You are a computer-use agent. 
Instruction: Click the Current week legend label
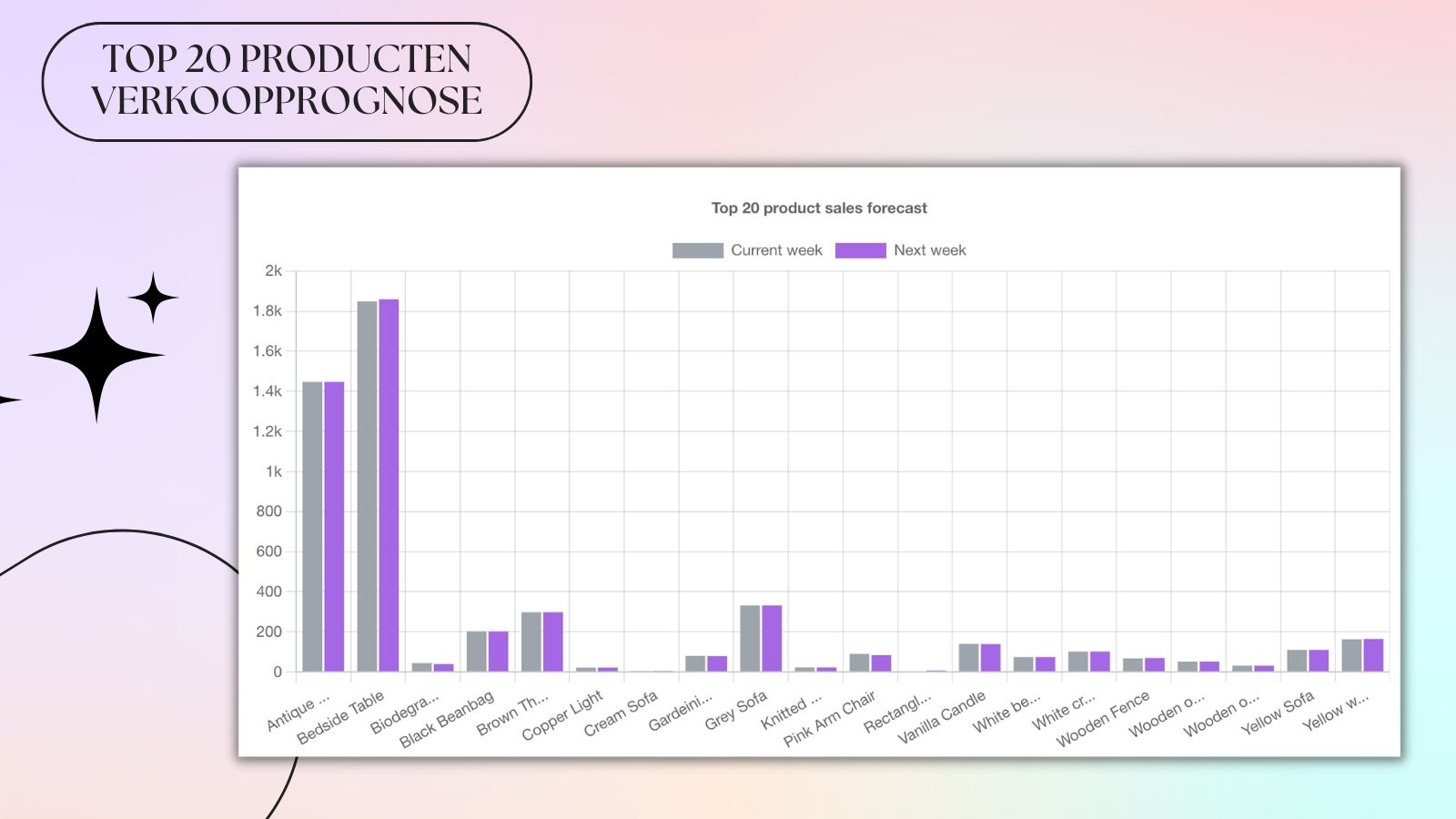coord(776,250)
